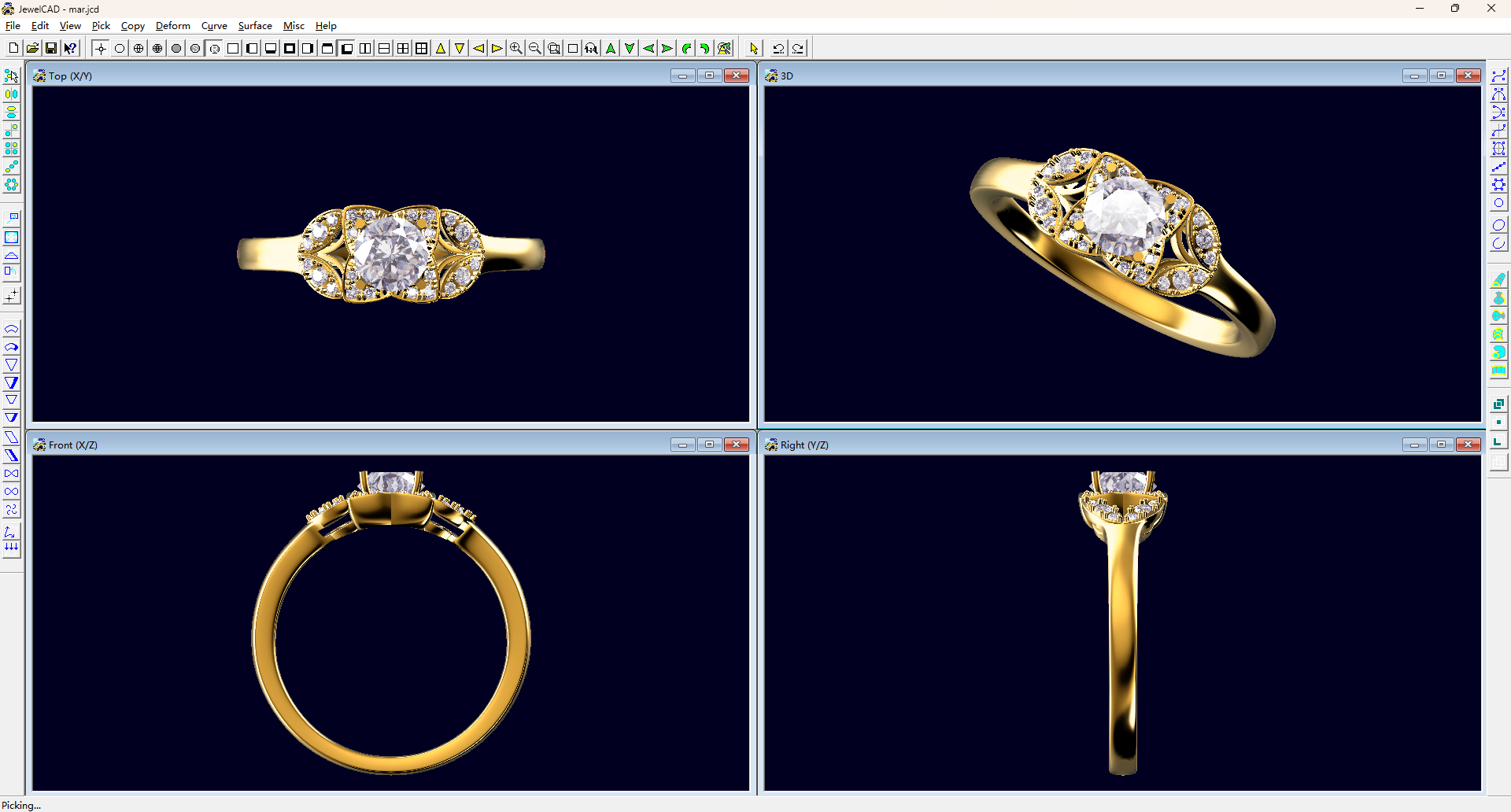The width and height of the screenshot is (1511, 812).
Task: Click the Undo arrow icon
Action: pyautogui.click(x=778, y=48)
